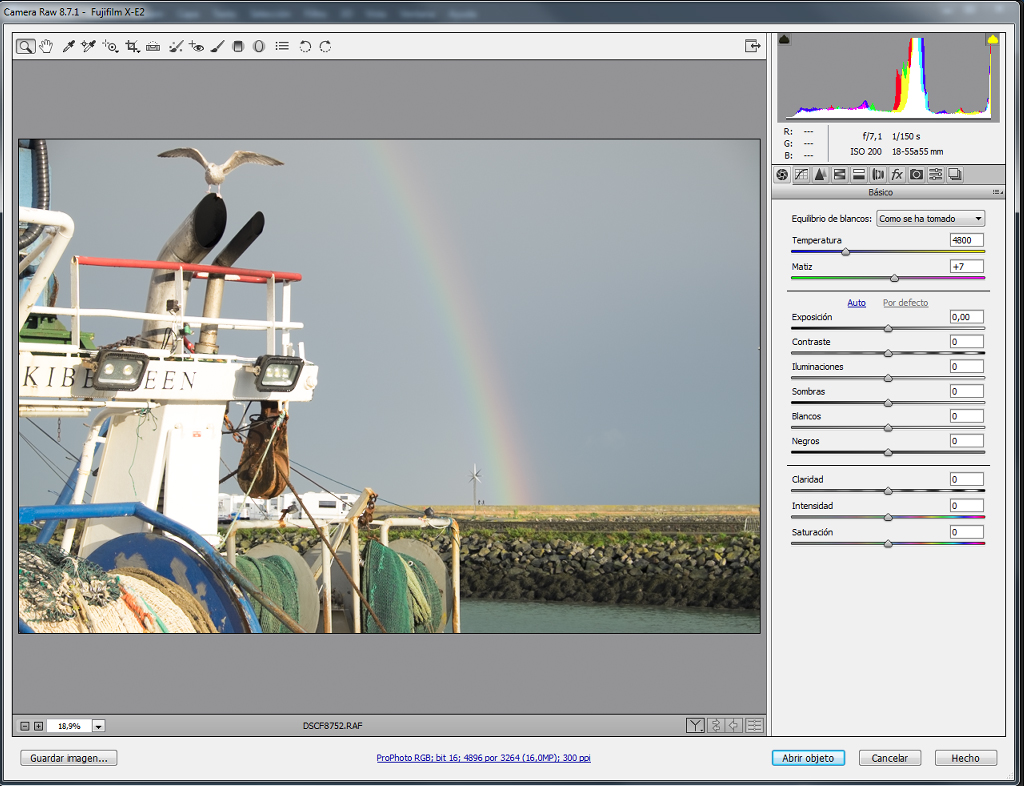The height and width of the screenshot is (786, 1024).
Task: Select the Radial Filter tool
Action: (x=259, y=46)
